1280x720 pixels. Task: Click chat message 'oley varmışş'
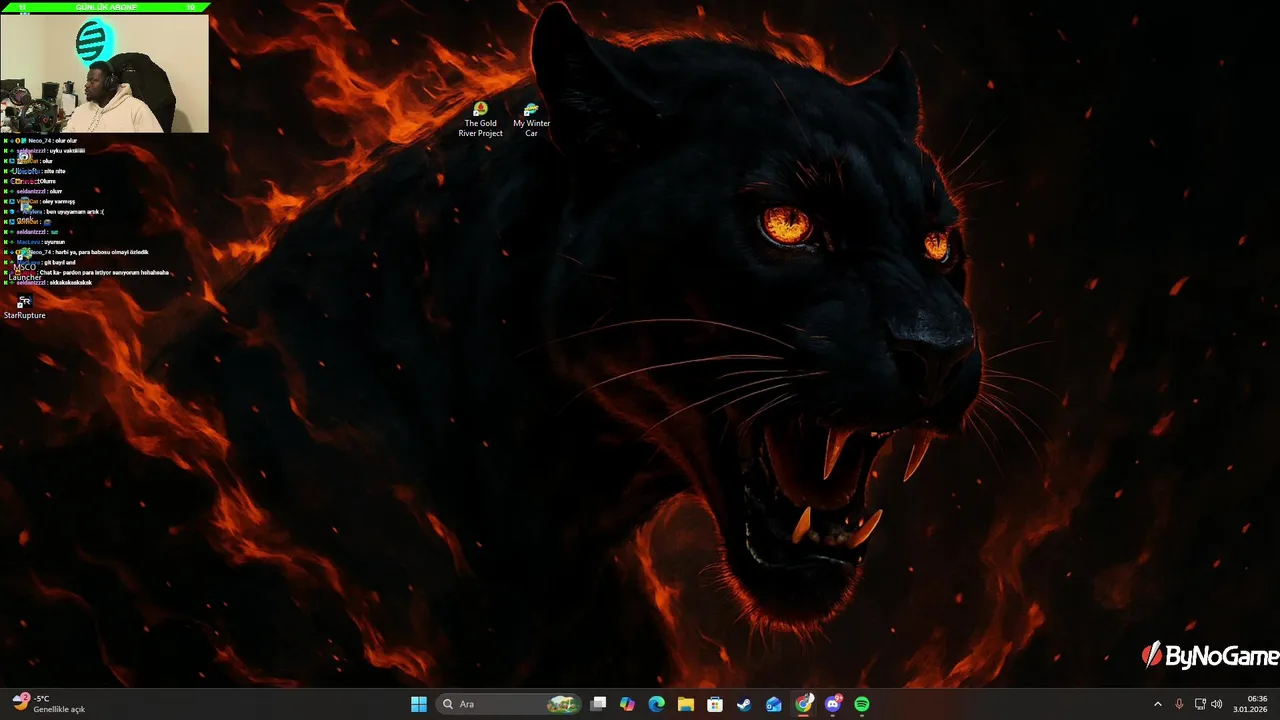click(x=58, y=202)
